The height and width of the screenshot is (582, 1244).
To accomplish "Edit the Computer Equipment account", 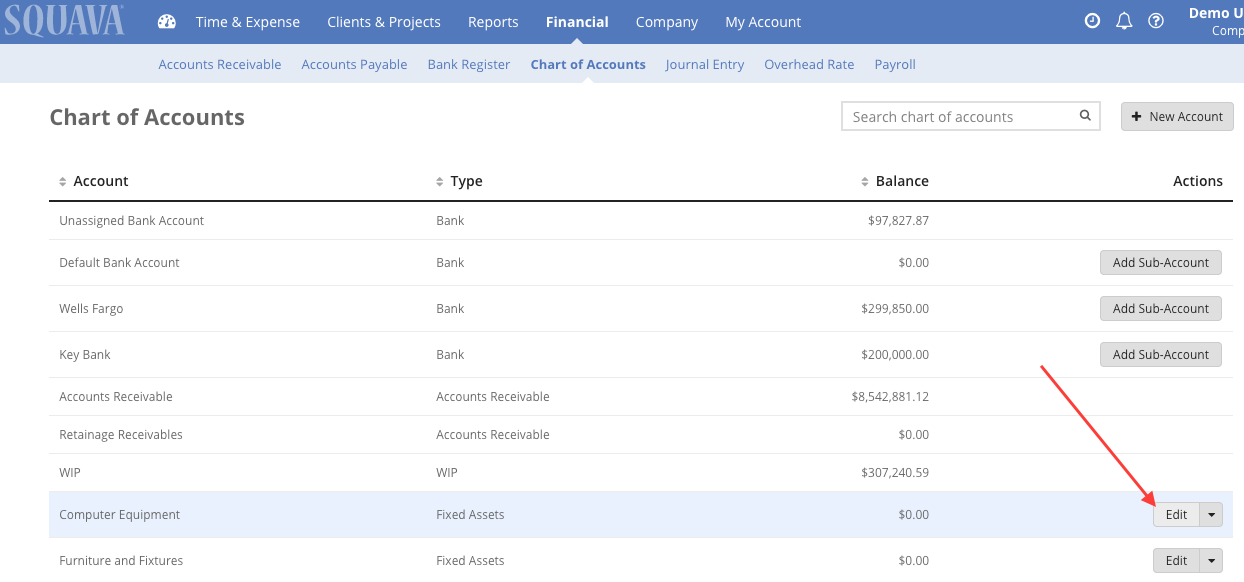I will point(1174,514).
